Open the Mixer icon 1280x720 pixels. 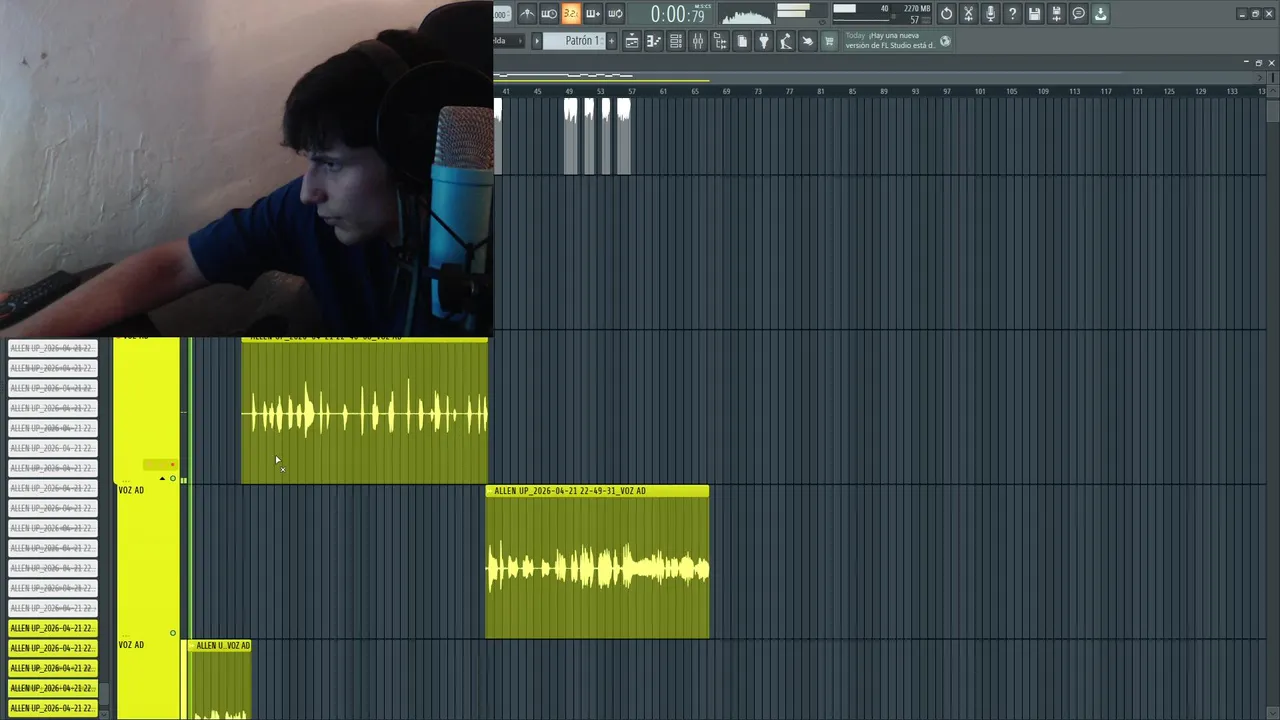pyautogui.click(x=698, y=41)
